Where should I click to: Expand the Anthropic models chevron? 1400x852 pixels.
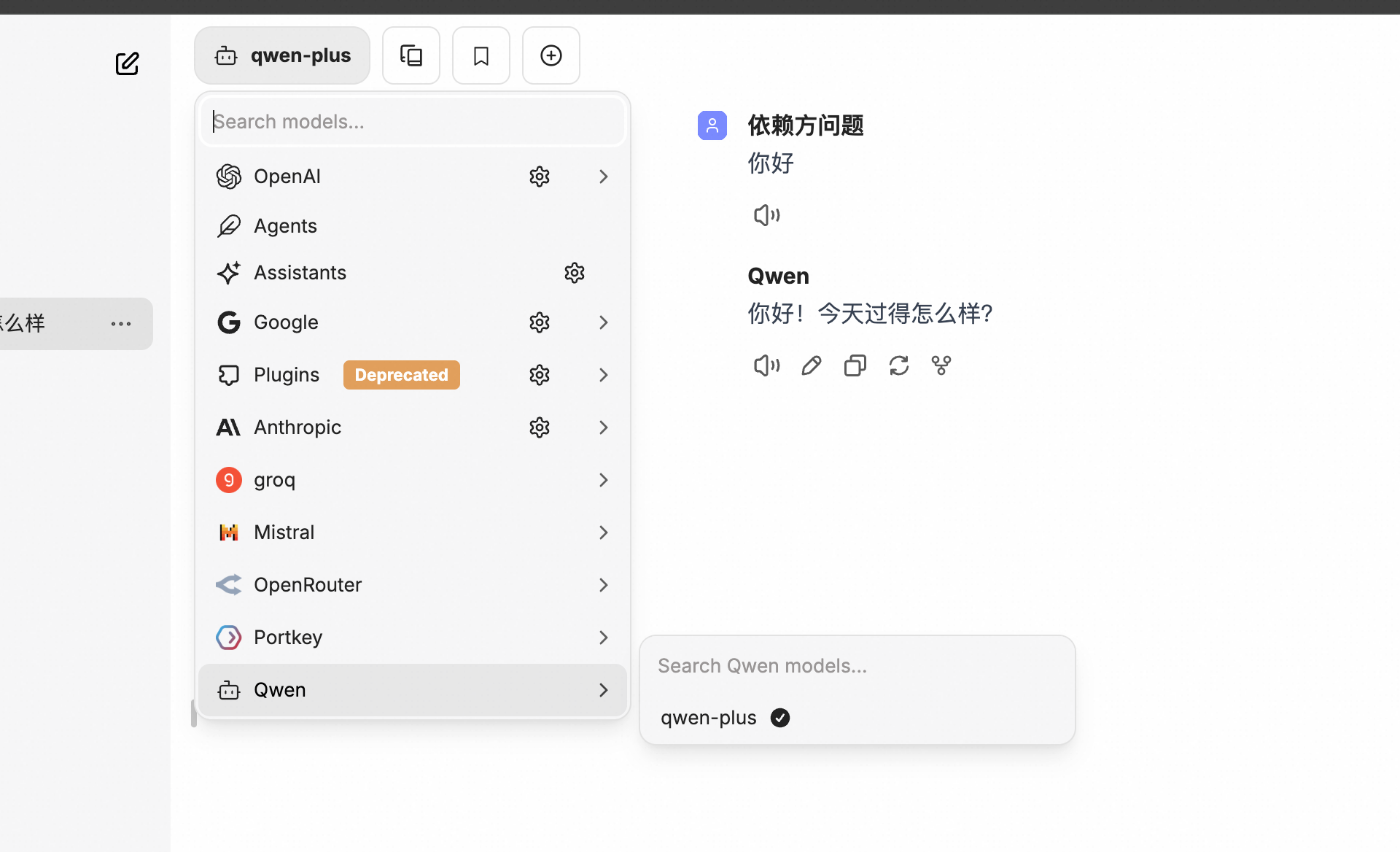click(603, 427)
